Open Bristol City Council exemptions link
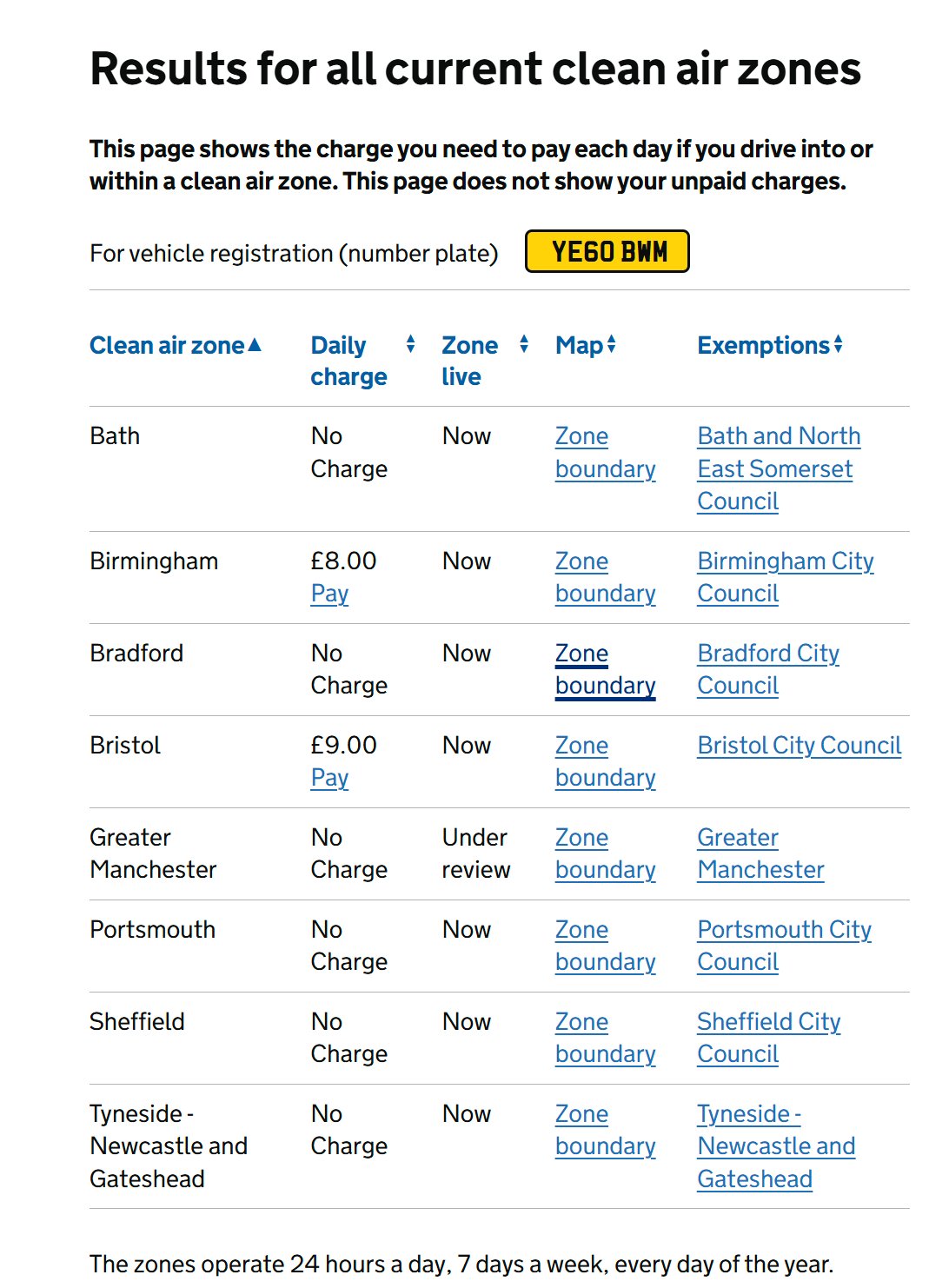 point(800,746)
